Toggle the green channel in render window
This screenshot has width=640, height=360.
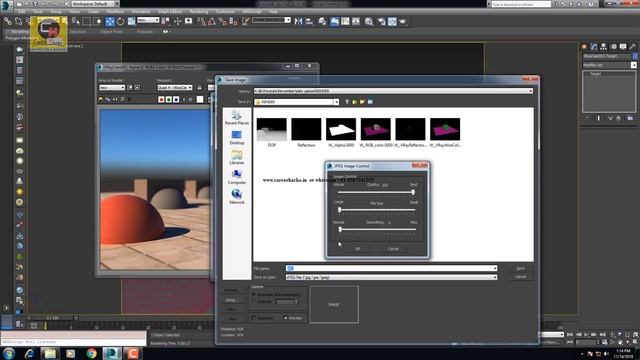coord(169,99)
